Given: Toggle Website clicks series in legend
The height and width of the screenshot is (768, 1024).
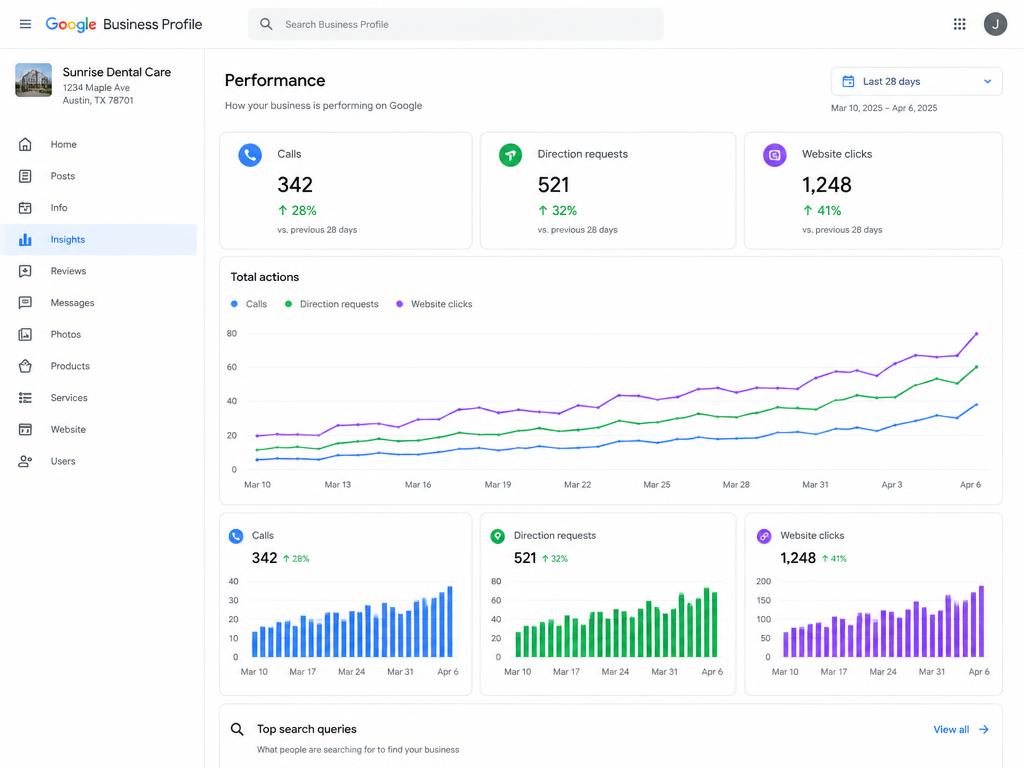Looking at the screenshot, I should click(434, 304).
